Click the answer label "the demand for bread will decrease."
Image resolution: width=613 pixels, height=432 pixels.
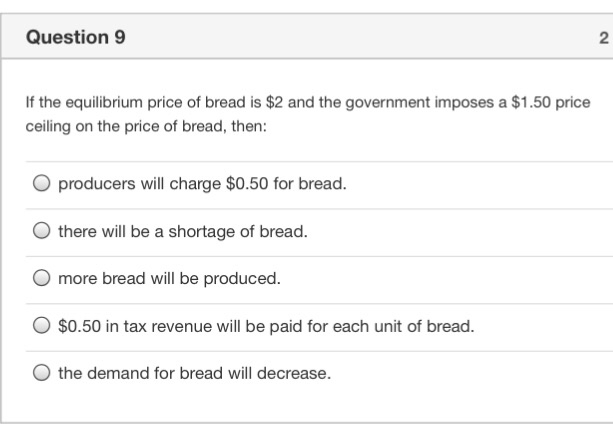coord(194,374)
